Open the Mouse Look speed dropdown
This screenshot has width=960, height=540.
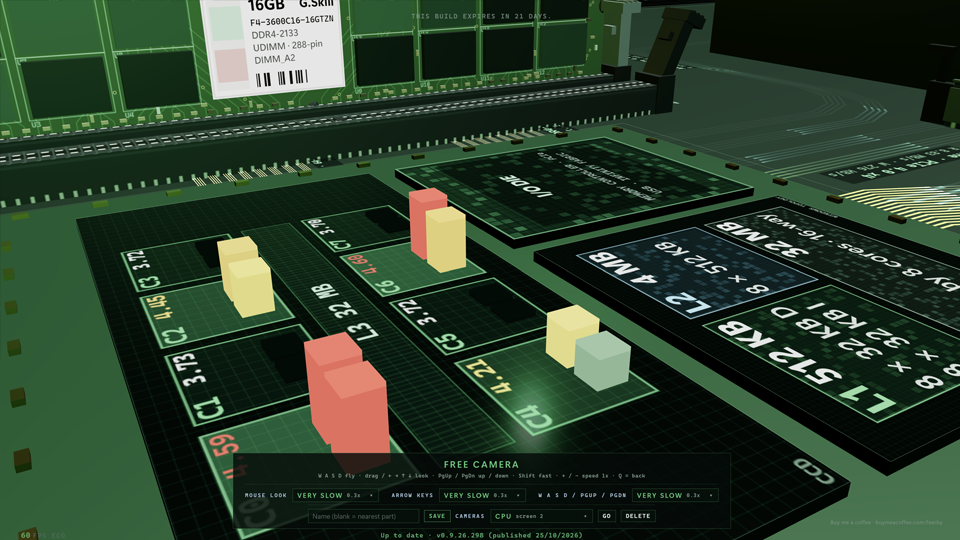(x=335, y=495)
